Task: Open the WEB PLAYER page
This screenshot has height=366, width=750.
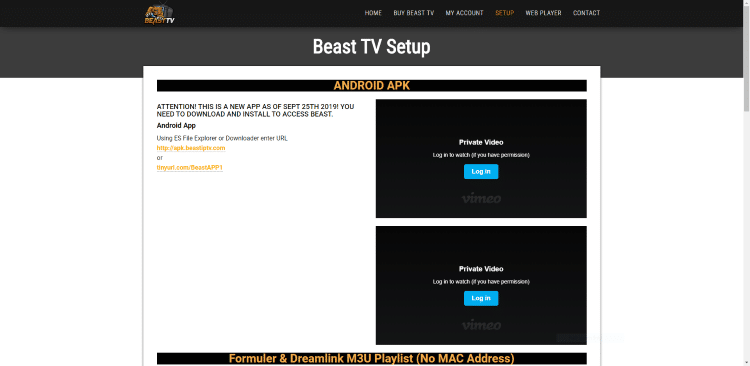Action: pyautogui.click(x=543, y=13)
